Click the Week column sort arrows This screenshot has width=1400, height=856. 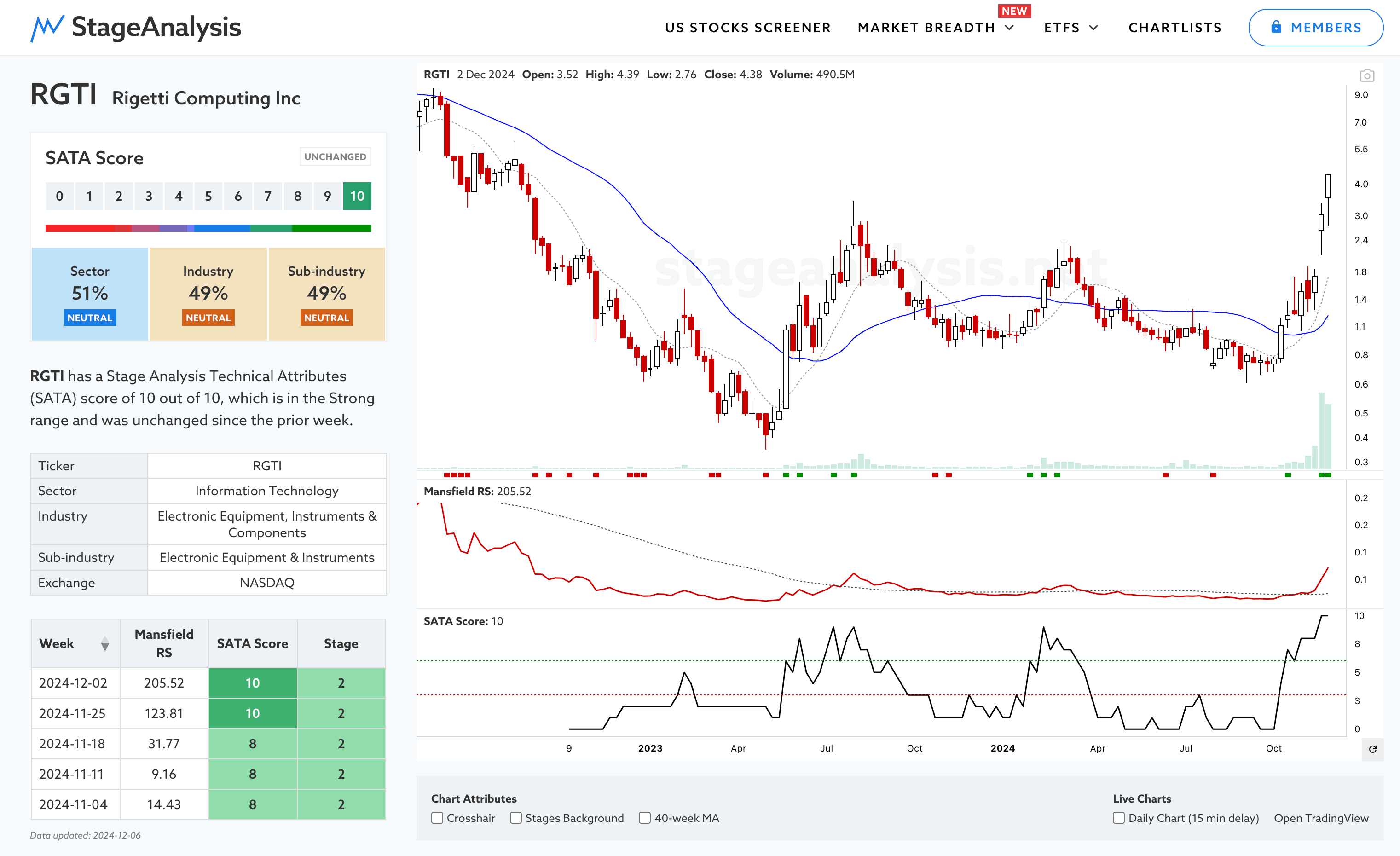(x=104, y=643)
